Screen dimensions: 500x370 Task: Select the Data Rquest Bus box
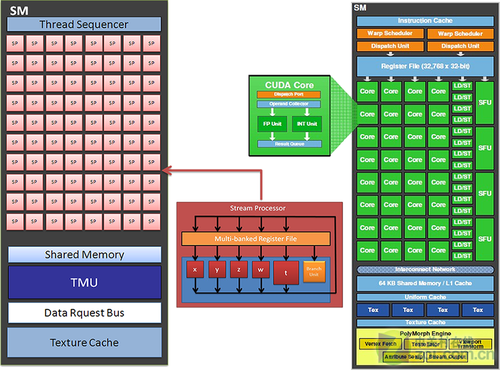tap(84, 313)
